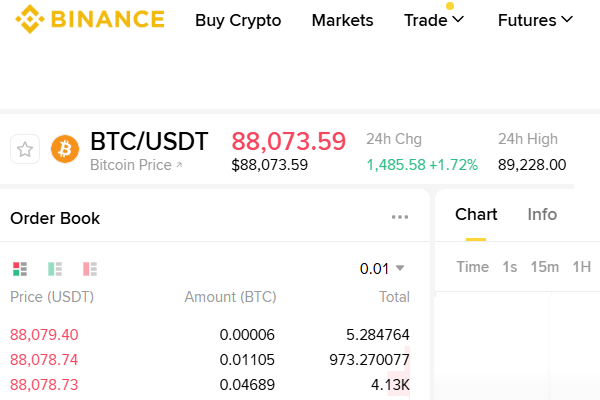Select the 1s chart interval
The image size is (600, 400).
coord(510,266)
